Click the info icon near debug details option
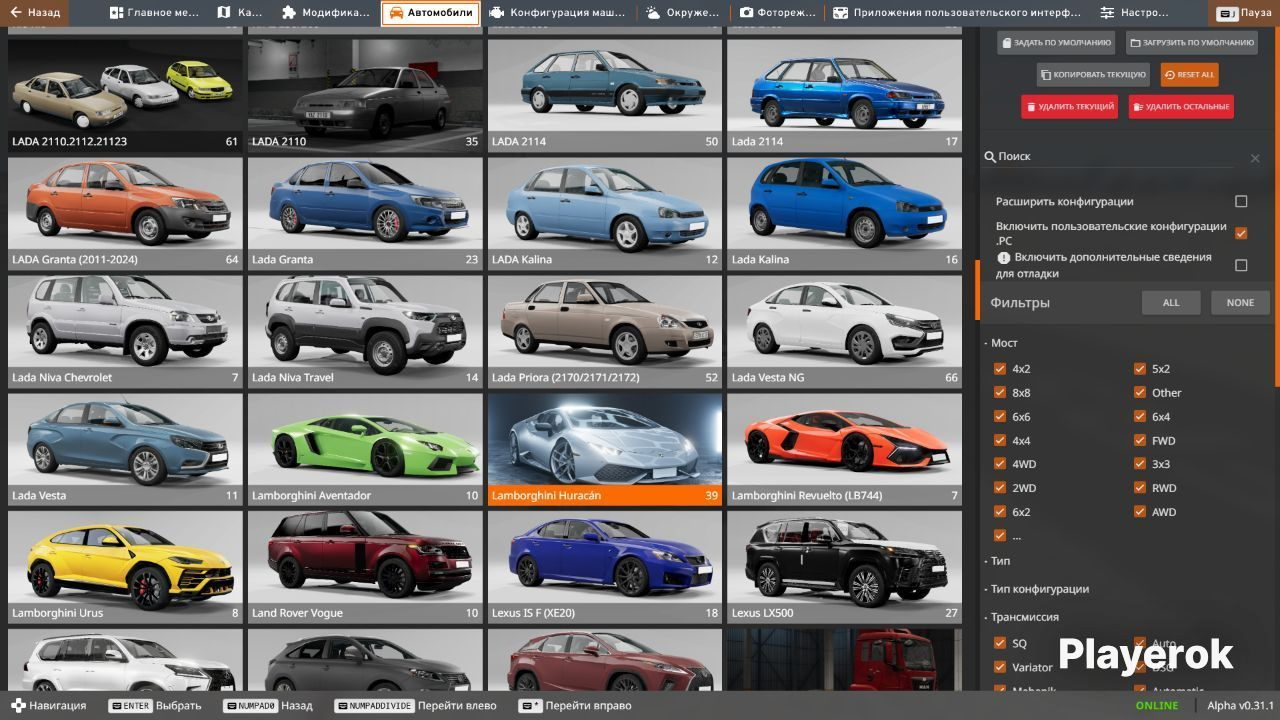The height and width of the screenshot is (720, 1280). click(1004, 258)
